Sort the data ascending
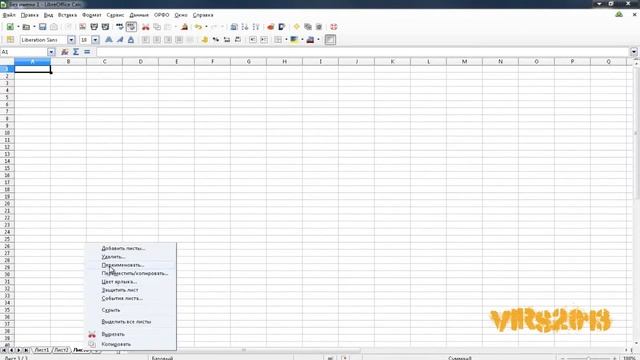640x360 pixels. pyautogui.click(x=245, y=27)
